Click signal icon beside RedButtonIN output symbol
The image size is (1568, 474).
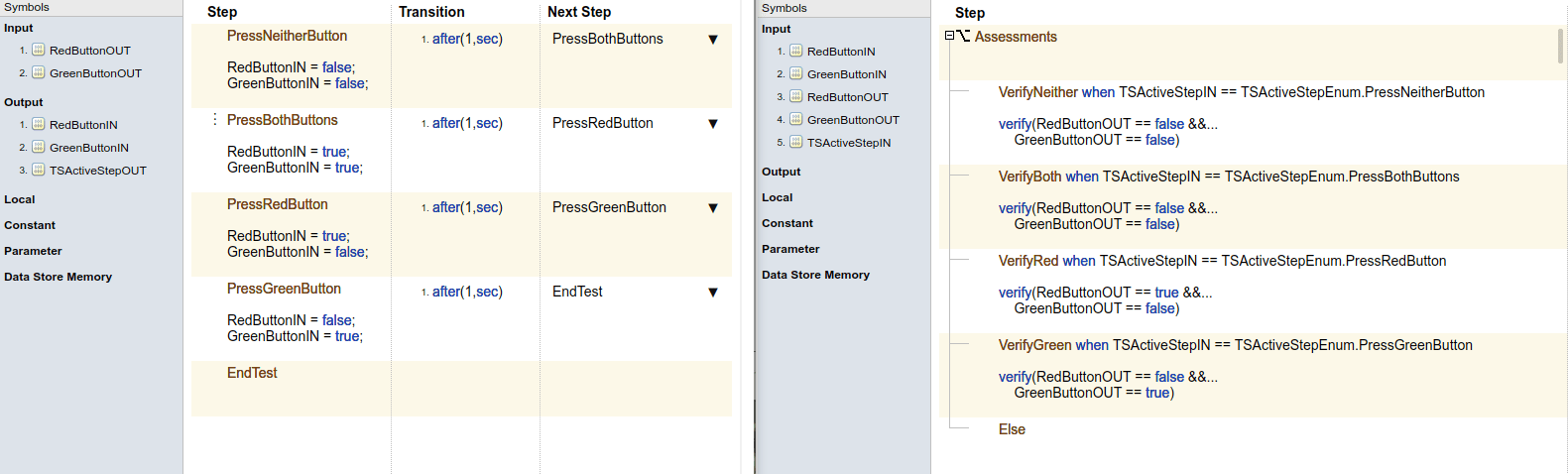coord(39,124)
